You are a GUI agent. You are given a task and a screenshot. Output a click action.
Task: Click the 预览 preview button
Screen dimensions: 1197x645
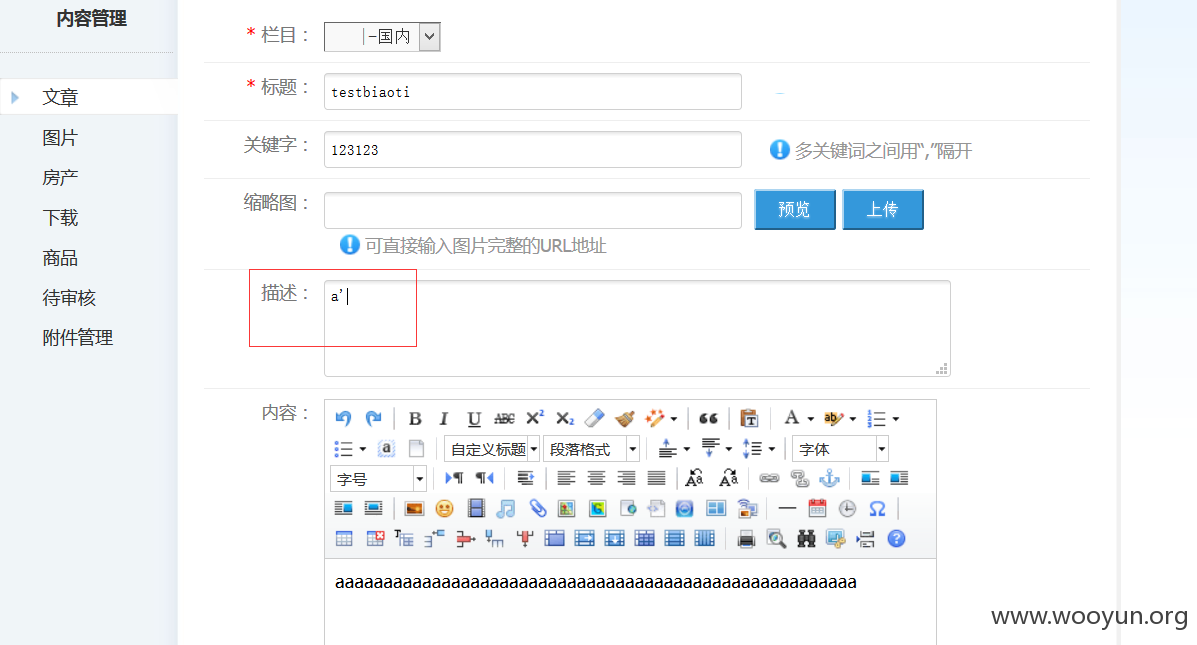point(795,209)
